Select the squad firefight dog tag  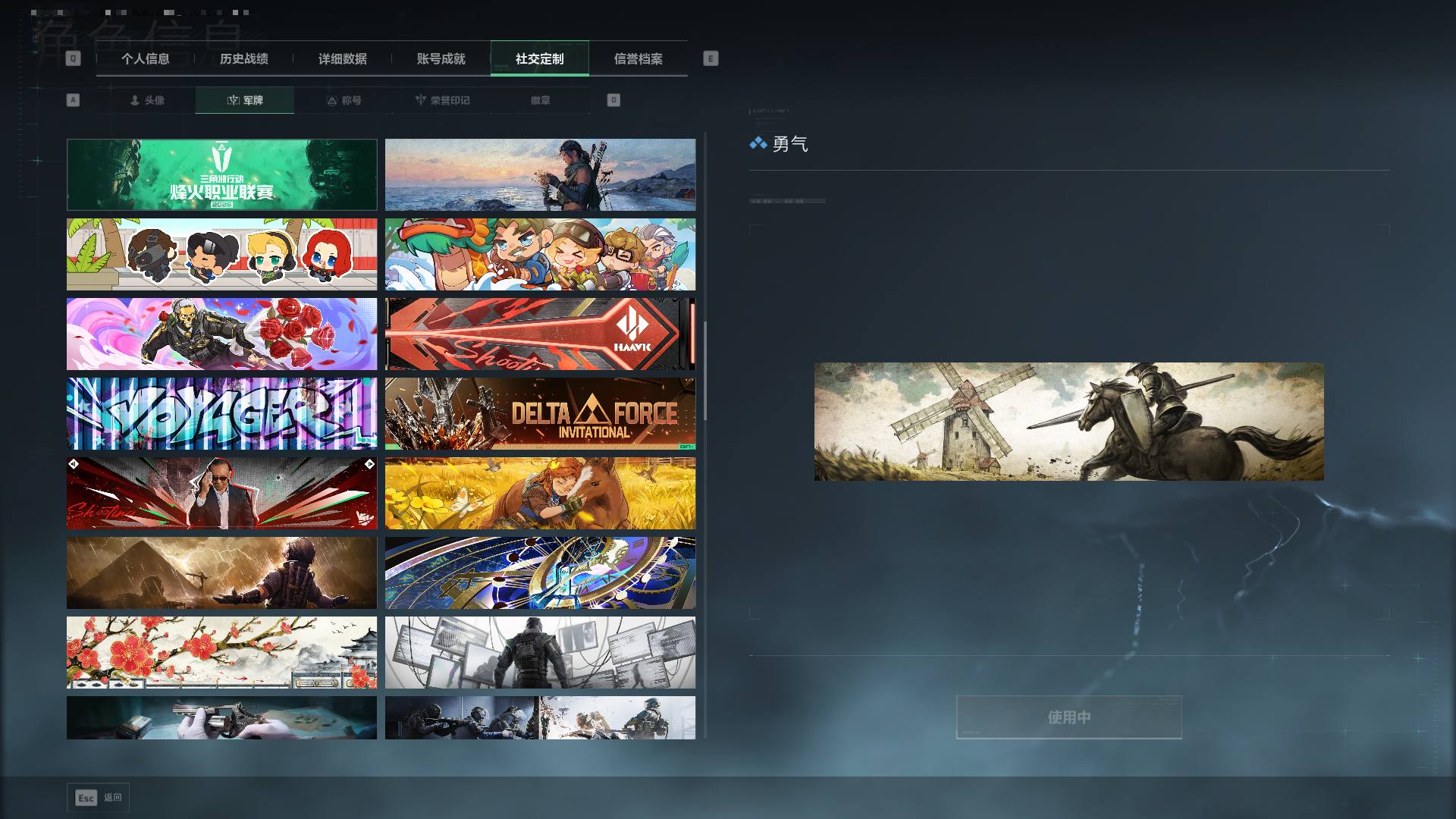point(540,717)
